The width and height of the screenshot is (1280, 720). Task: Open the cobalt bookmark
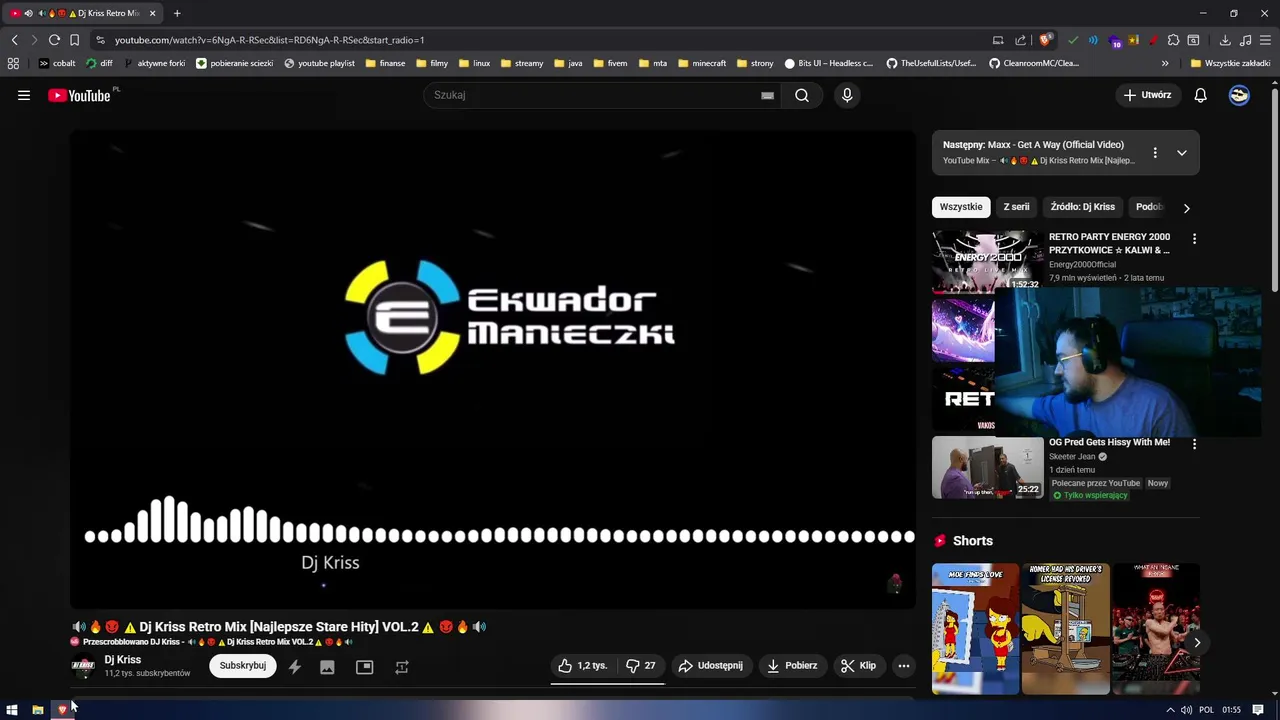[57, 63]
